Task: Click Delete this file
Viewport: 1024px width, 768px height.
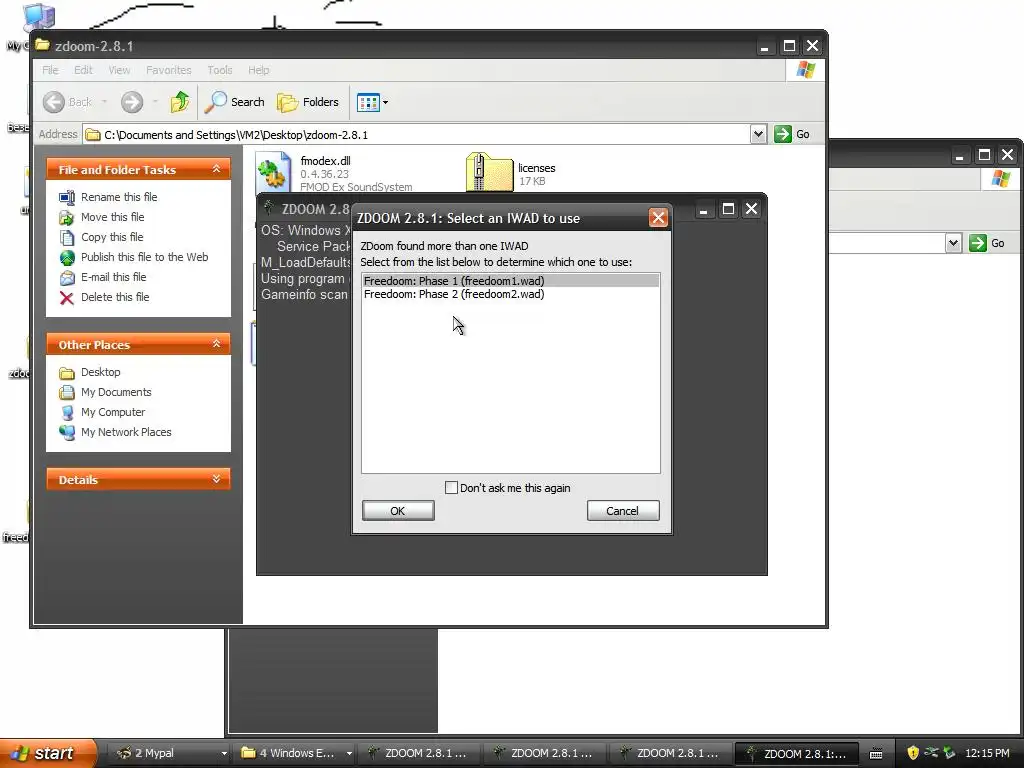Action: point(115,297)
